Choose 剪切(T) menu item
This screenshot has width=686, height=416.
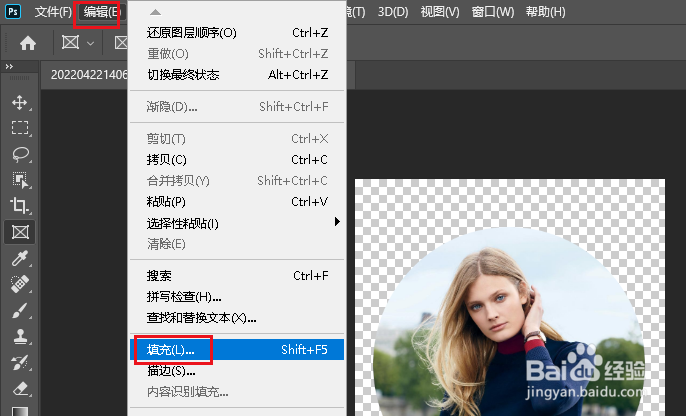click(237, 139)
